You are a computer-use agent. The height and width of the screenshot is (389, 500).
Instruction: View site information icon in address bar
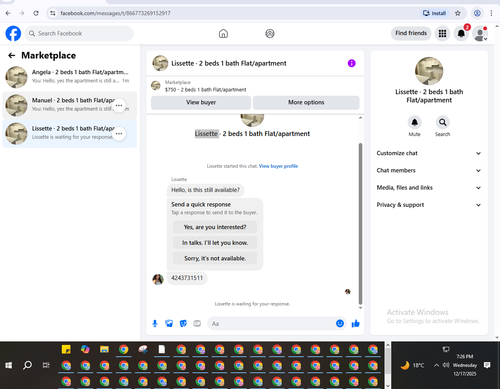click(x=53, y=13)
